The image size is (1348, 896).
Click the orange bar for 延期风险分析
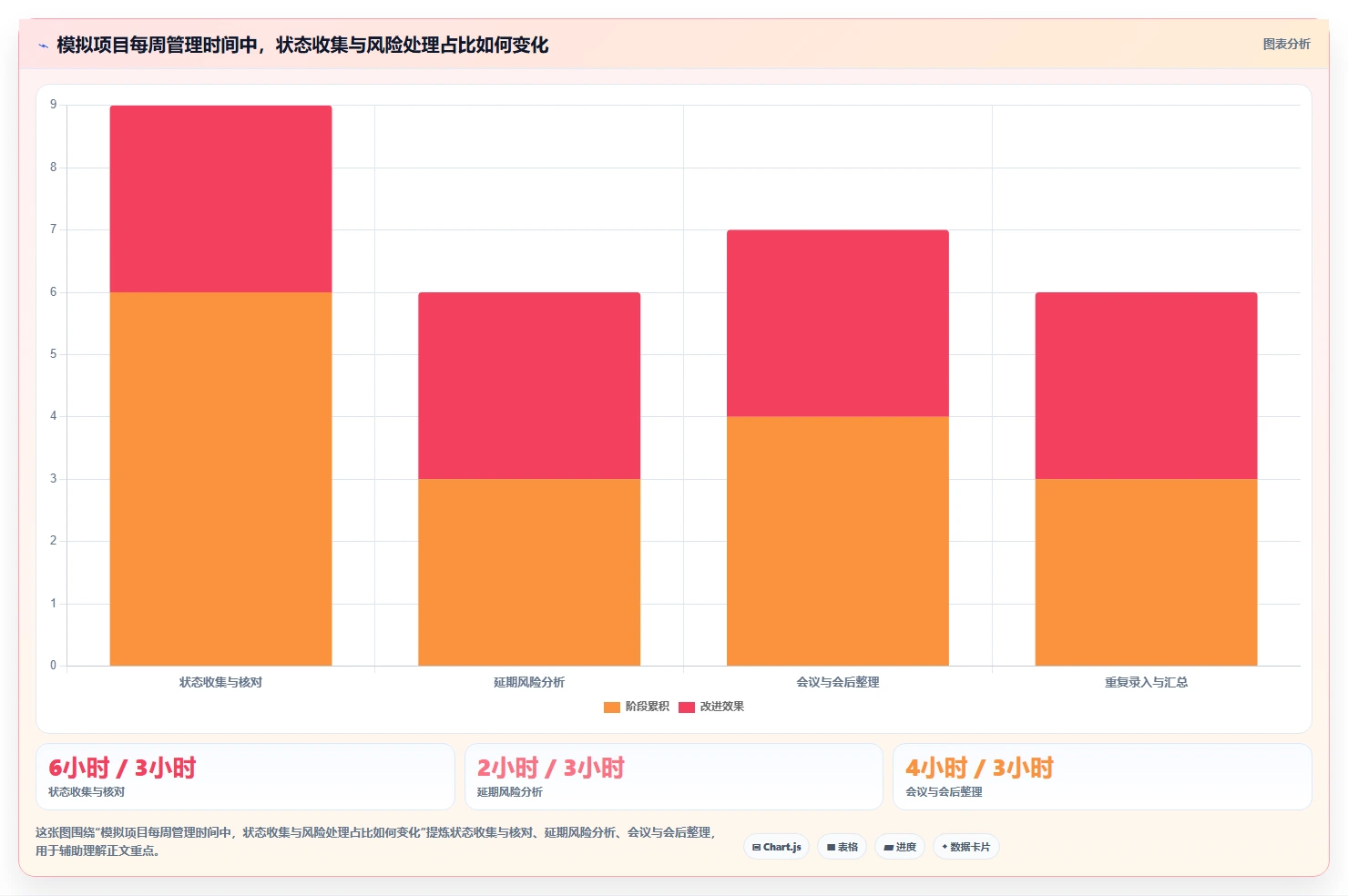pyautogui.click(x=529, y=572)
